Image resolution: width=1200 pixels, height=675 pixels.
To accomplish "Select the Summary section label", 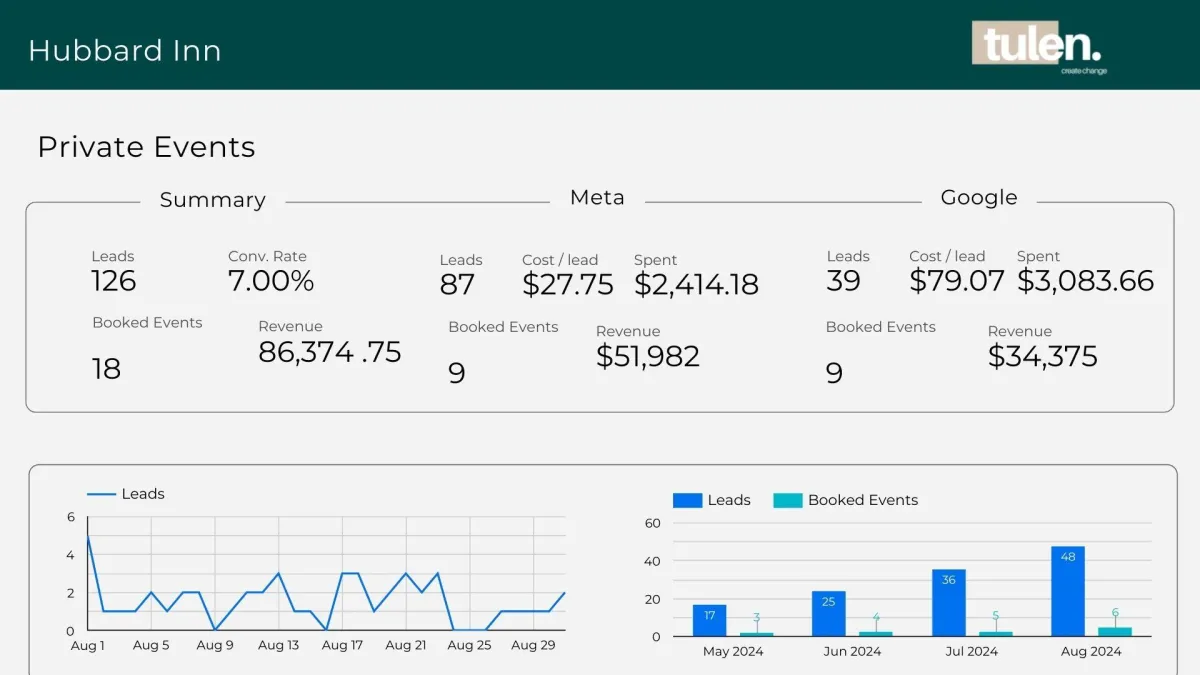I will click(x=212, y=200).
